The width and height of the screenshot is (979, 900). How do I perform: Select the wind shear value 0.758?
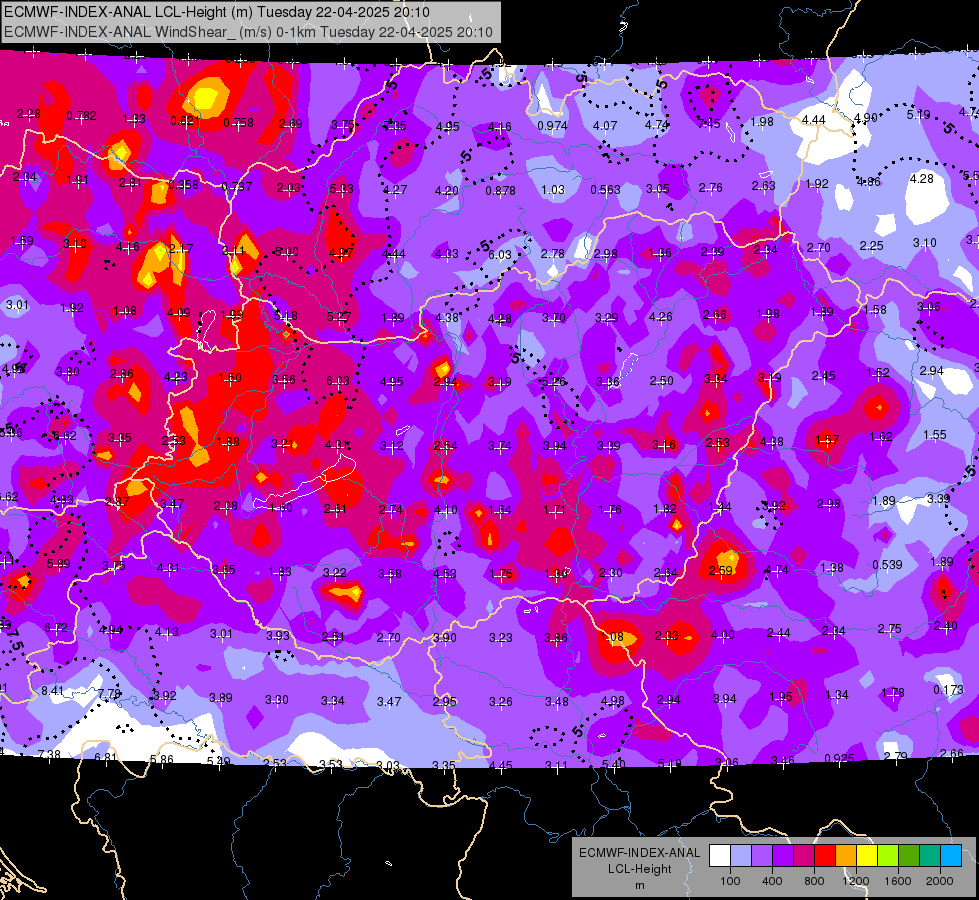[x=239, y=122]
